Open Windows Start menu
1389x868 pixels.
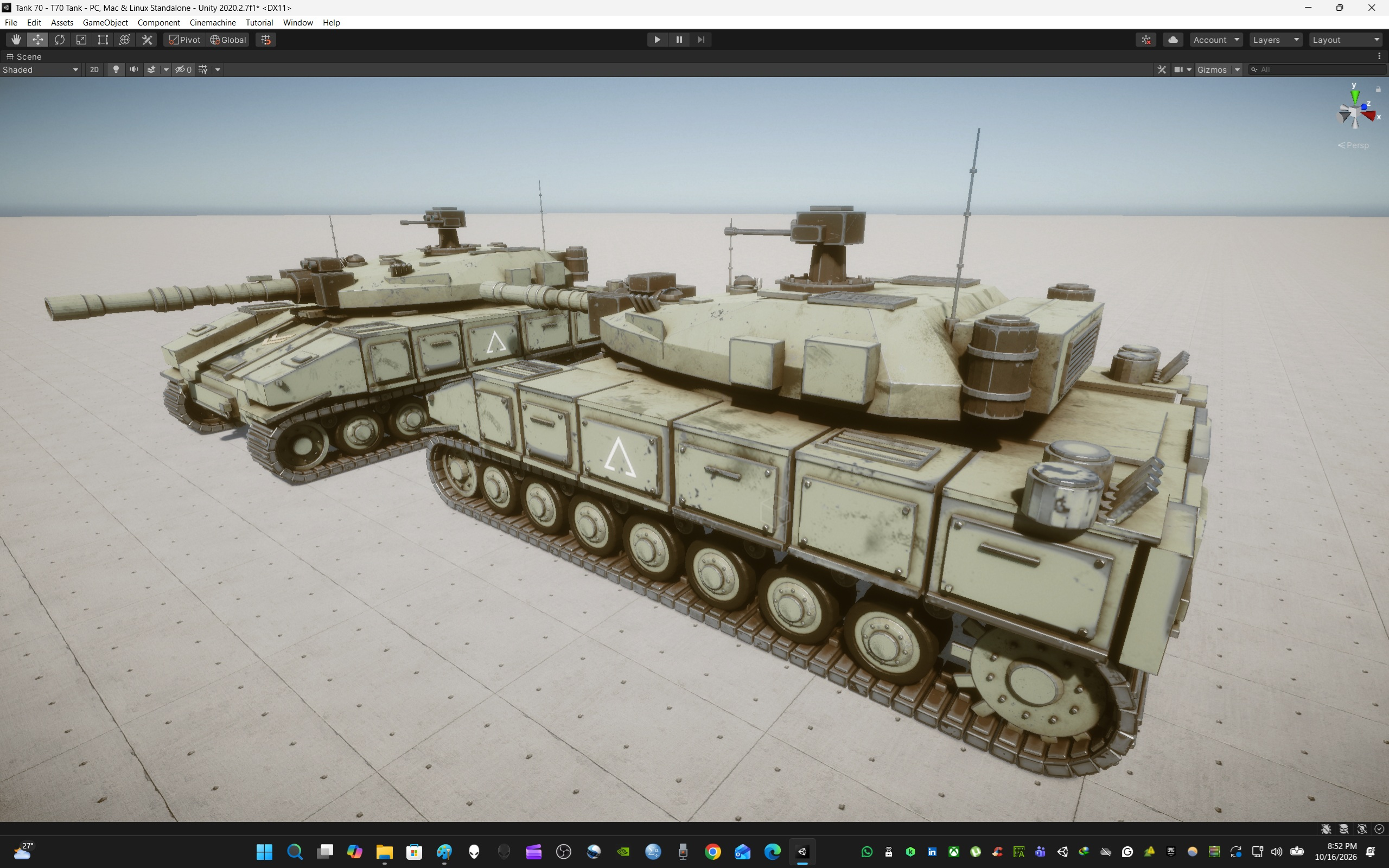[265, 851]
